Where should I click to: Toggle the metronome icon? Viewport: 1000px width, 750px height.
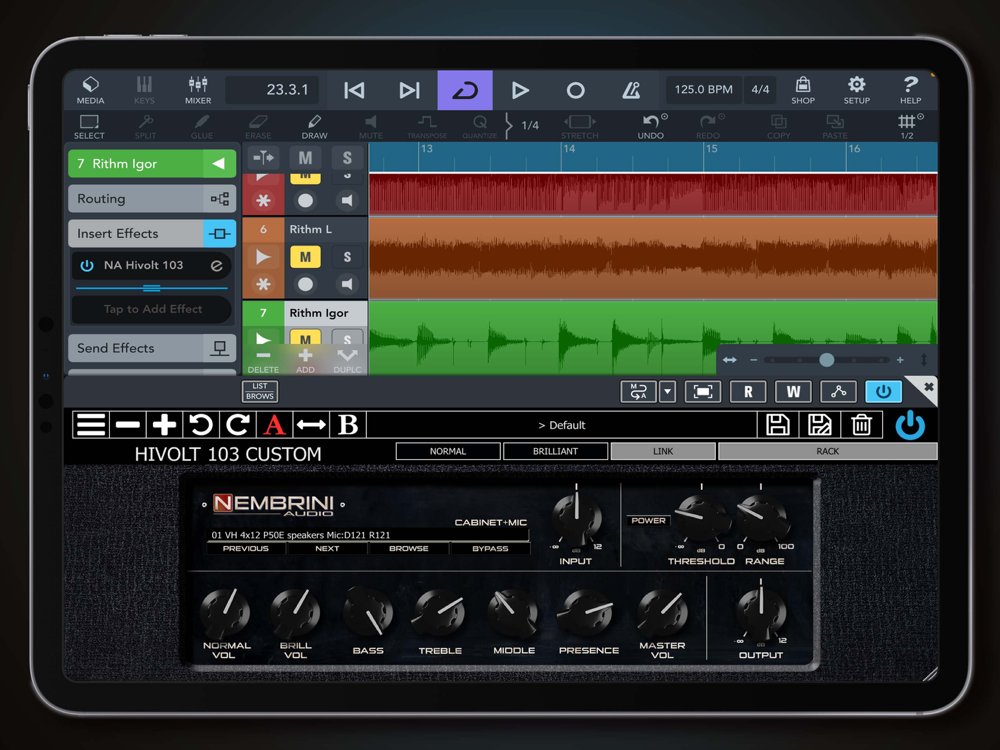(x=631, y=90)
